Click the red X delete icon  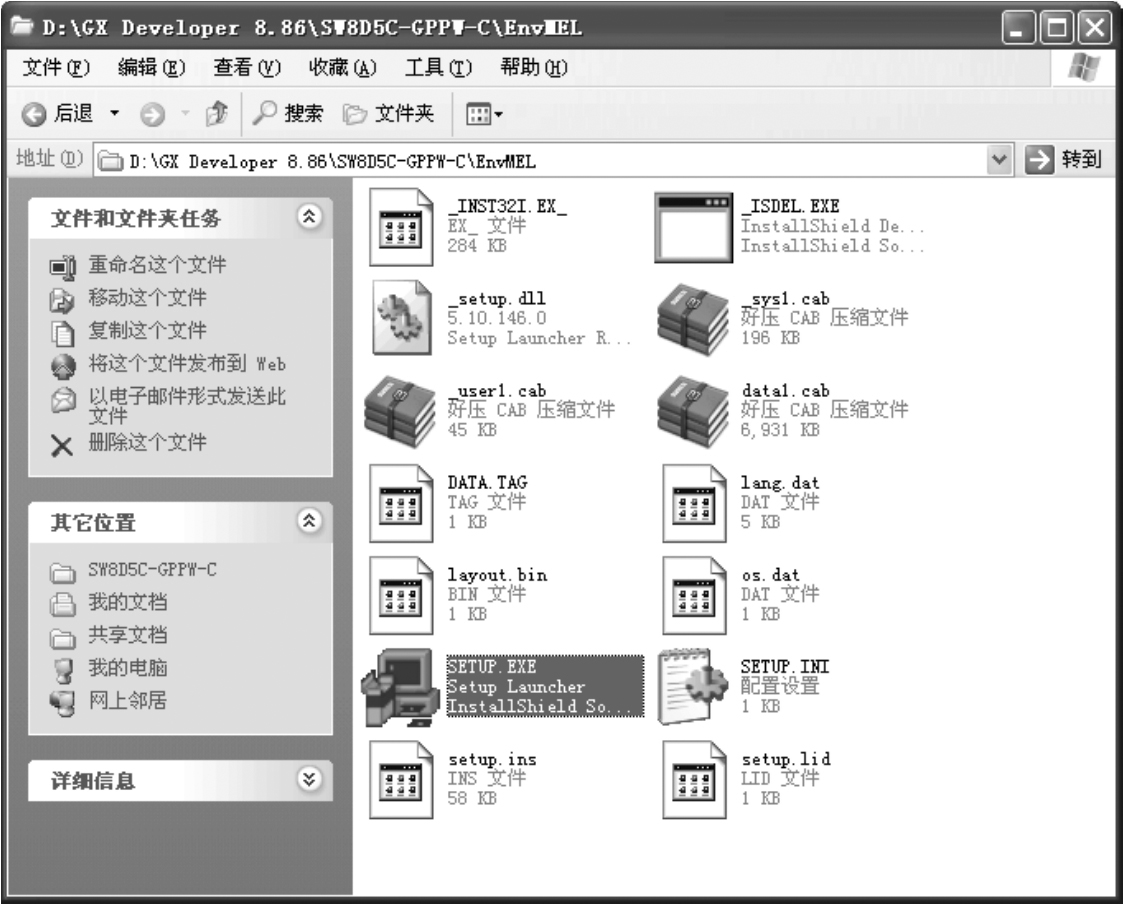coord(62,446)
